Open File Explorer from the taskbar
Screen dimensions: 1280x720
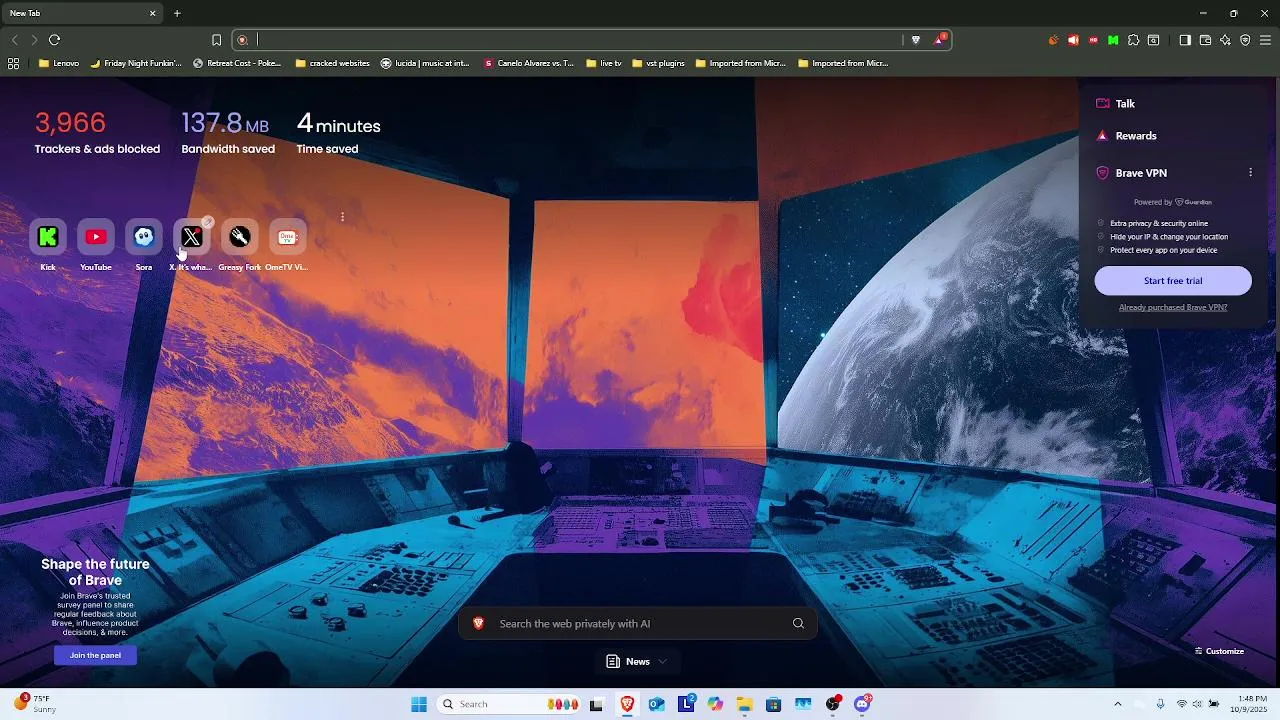coord(744,704)
